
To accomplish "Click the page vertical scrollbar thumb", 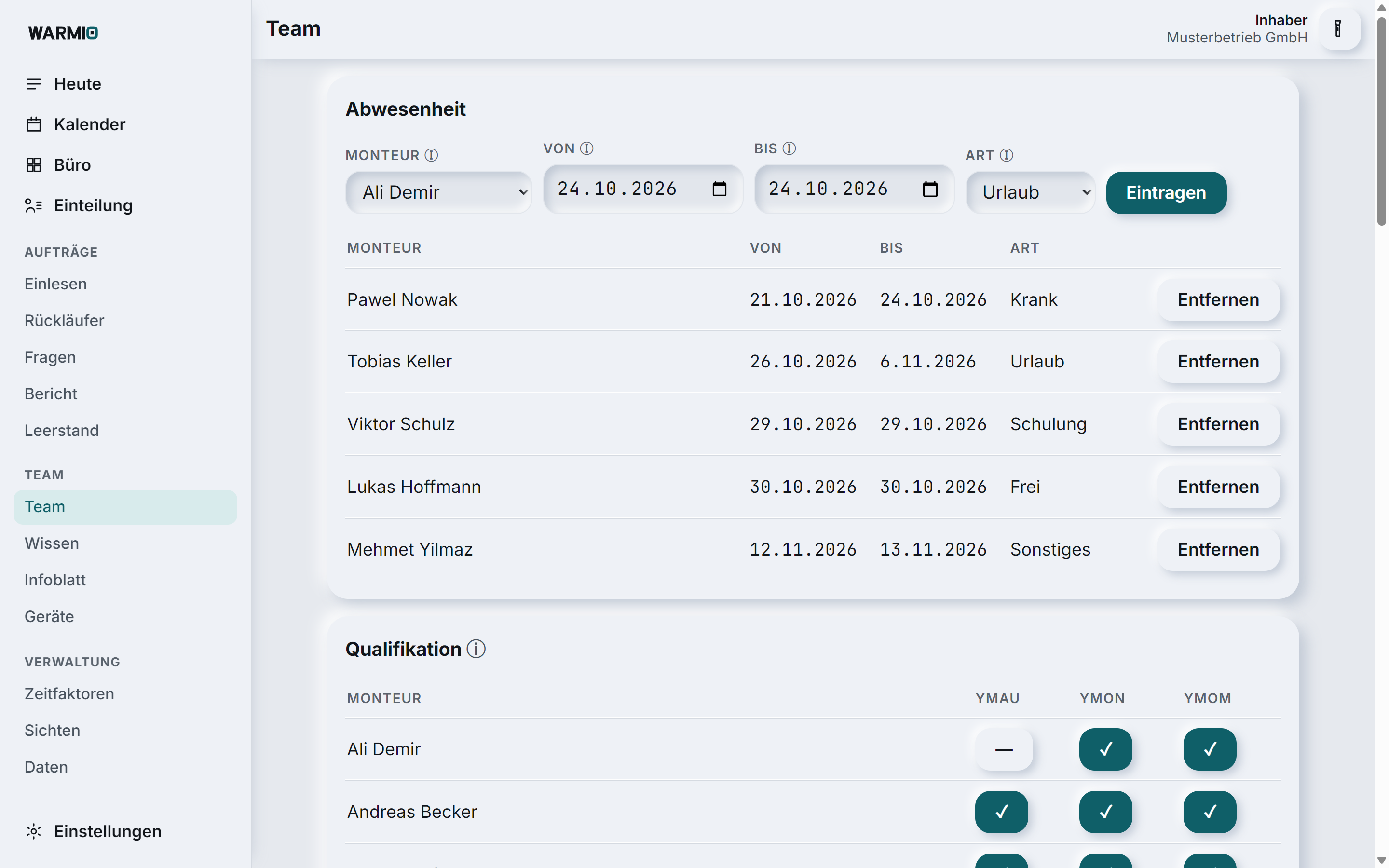I will (x=1382, y=122).
